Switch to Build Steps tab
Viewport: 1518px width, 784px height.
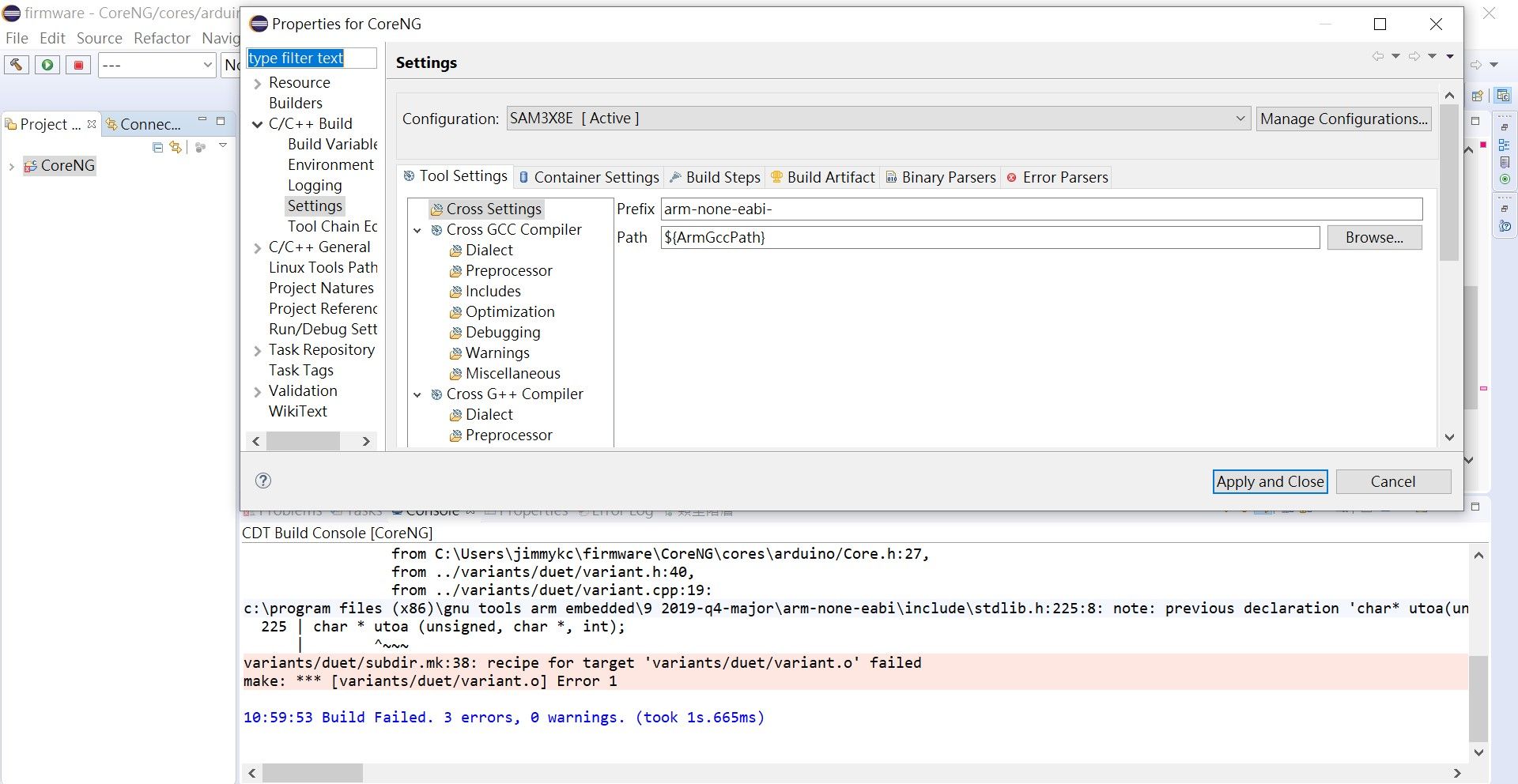tap(715, 177)
